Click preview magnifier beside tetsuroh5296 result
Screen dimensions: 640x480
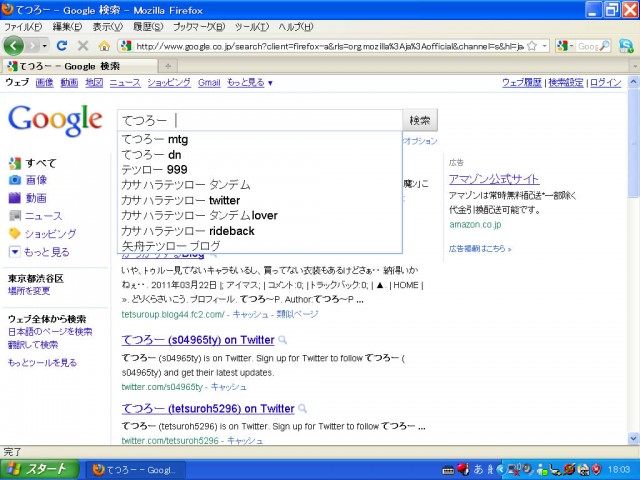[302, 409]
